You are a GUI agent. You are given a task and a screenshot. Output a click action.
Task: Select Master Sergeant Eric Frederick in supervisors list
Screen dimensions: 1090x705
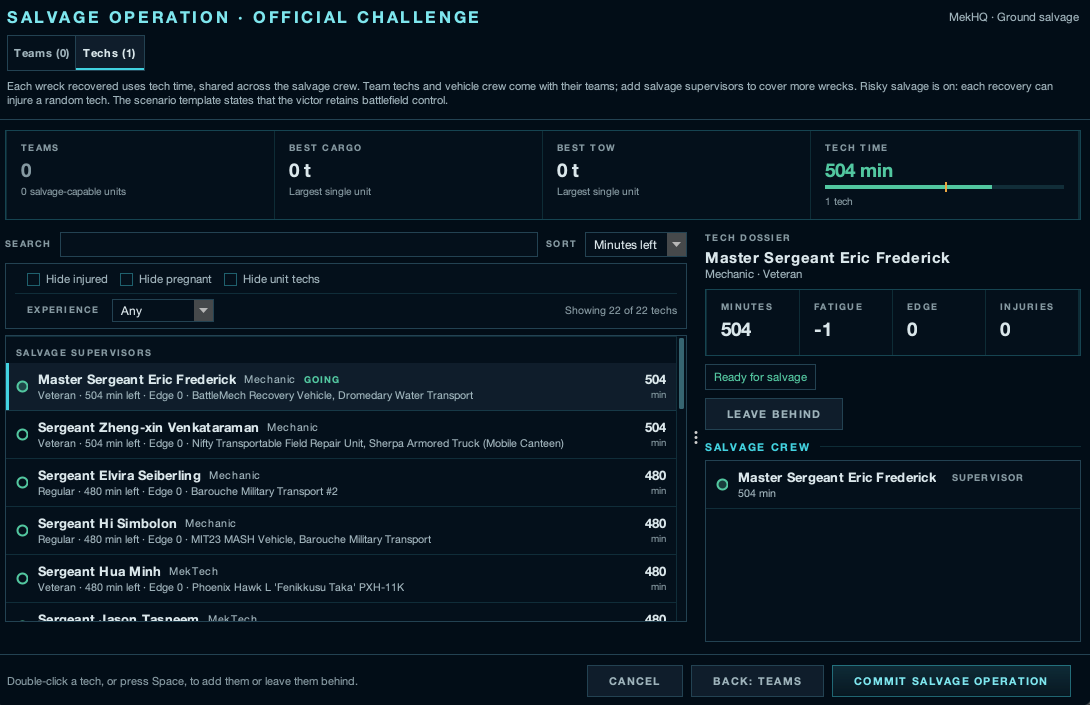pos(137,380)
